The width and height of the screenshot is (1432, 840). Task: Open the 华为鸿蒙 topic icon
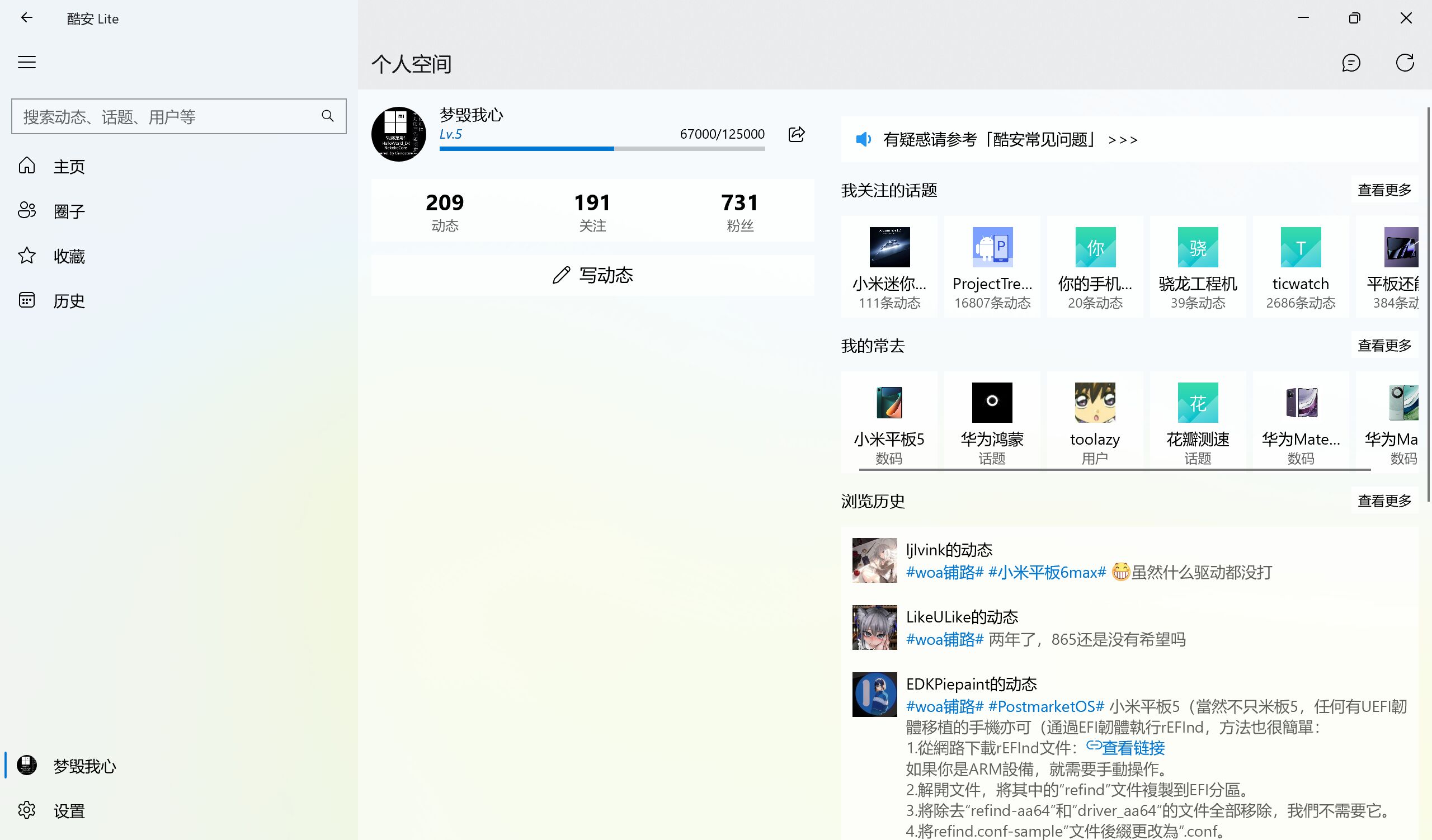[992, 402]
